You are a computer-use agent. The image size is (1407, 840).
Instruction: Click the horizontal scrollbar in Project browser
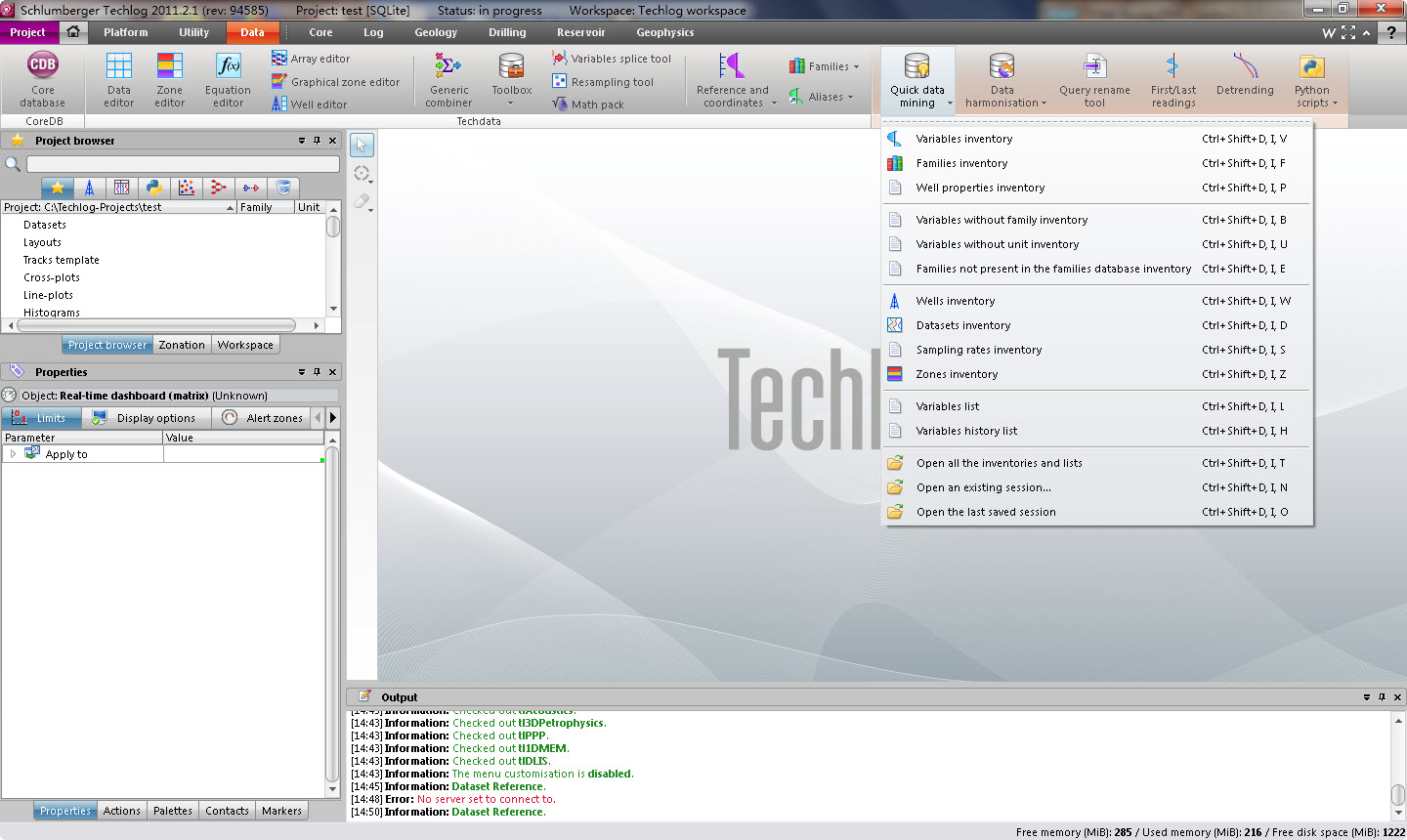coord(154,325)
